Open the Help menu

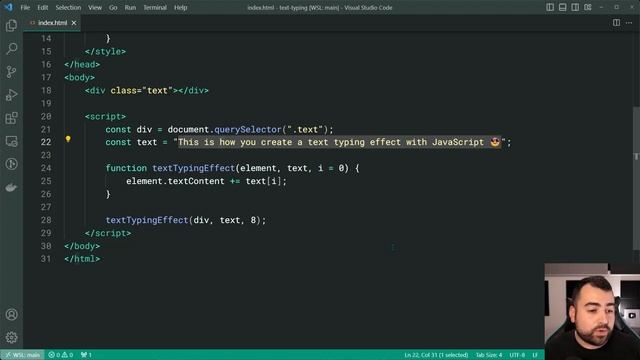[x=180, y=7]
